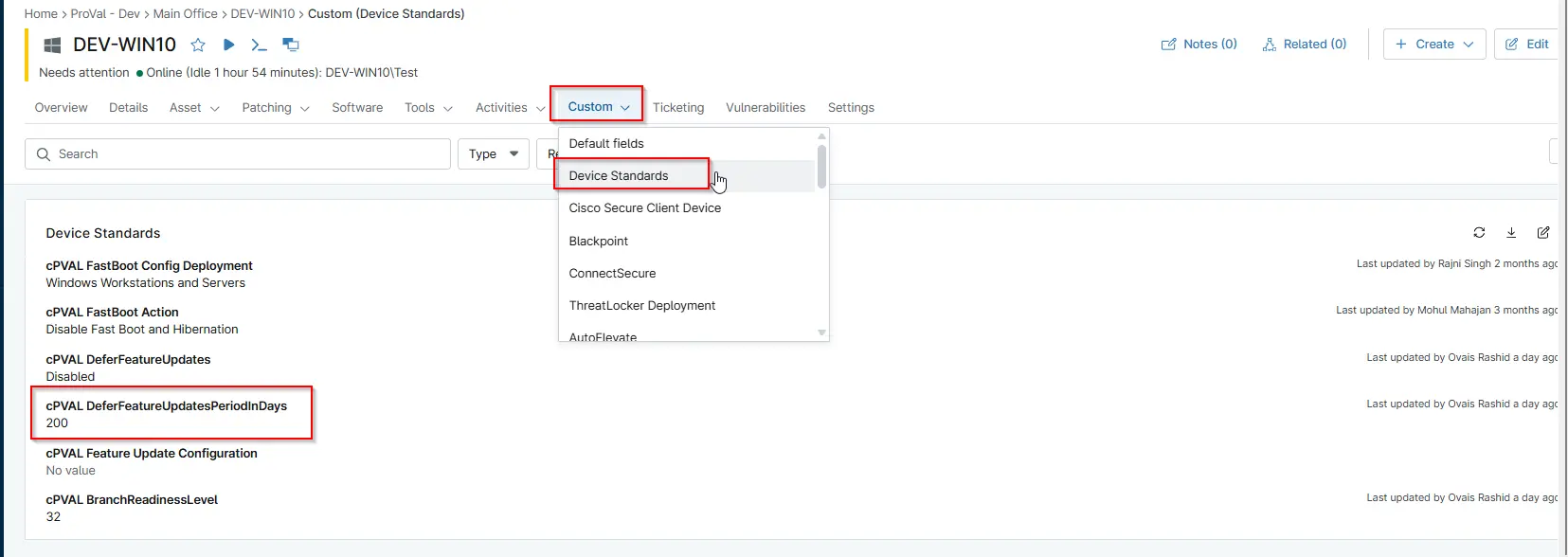Image resolution: width=1568 pixels, height=557 pixels.
Task: Click the Custom menu scrollbar down arrow
Action: click(x=821, y=332)
